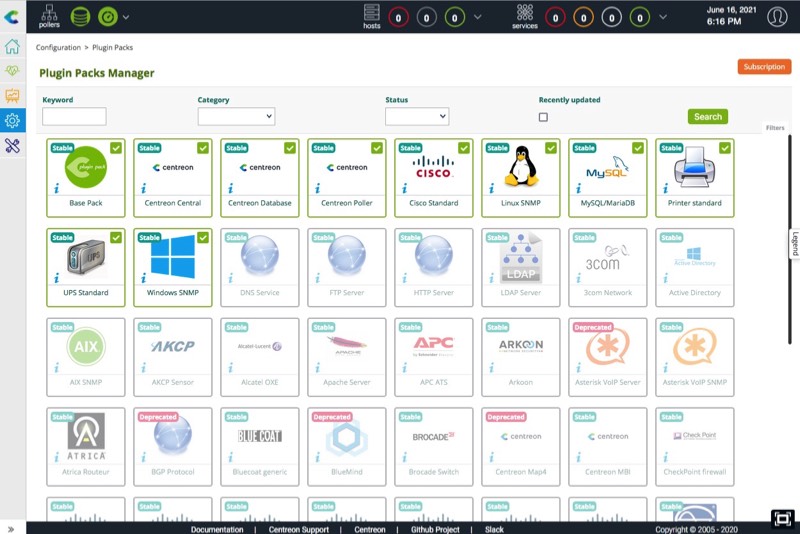This screenshot has height=534, width=800.
Task: Open the Reporting chart sidebar icon
Action: (x=12, y=96)
